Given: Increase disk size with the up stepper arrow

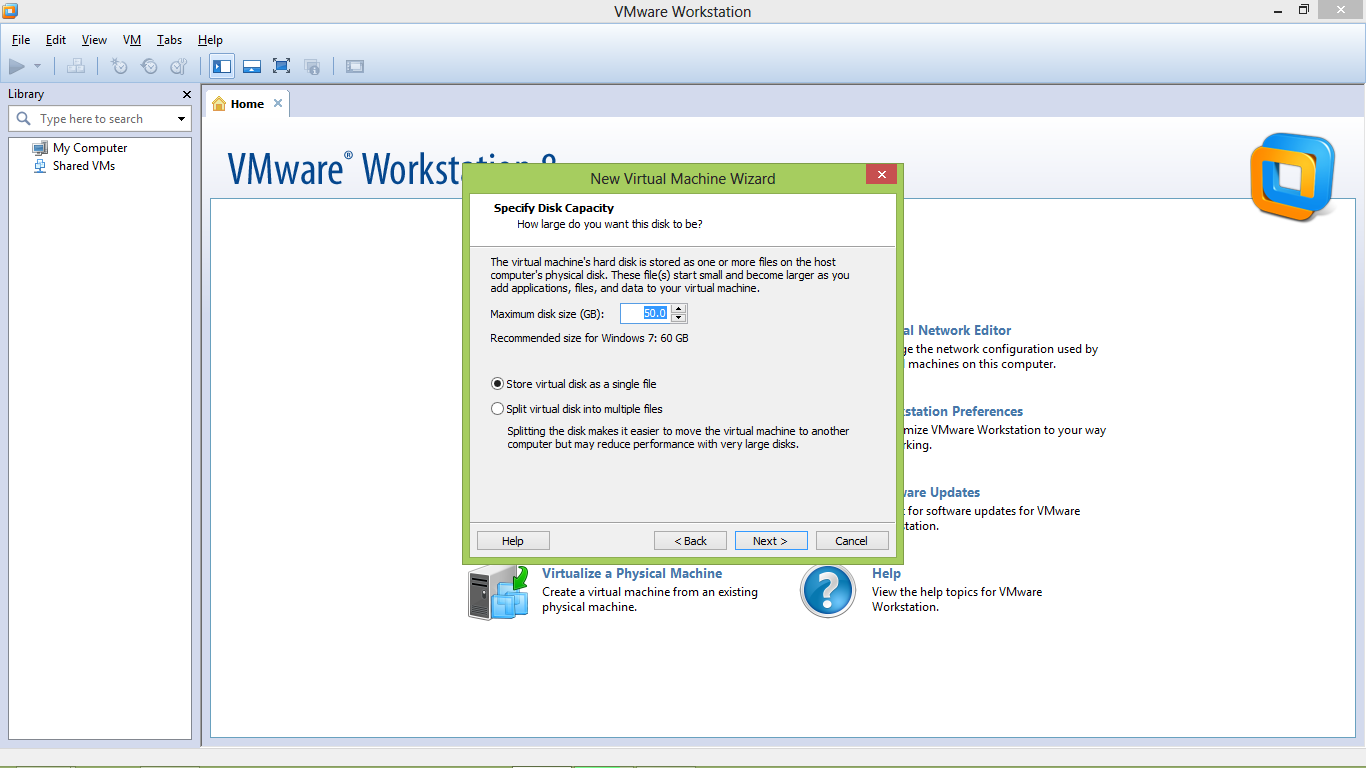Looking at the screenshot, I should [x=679, y=309].
